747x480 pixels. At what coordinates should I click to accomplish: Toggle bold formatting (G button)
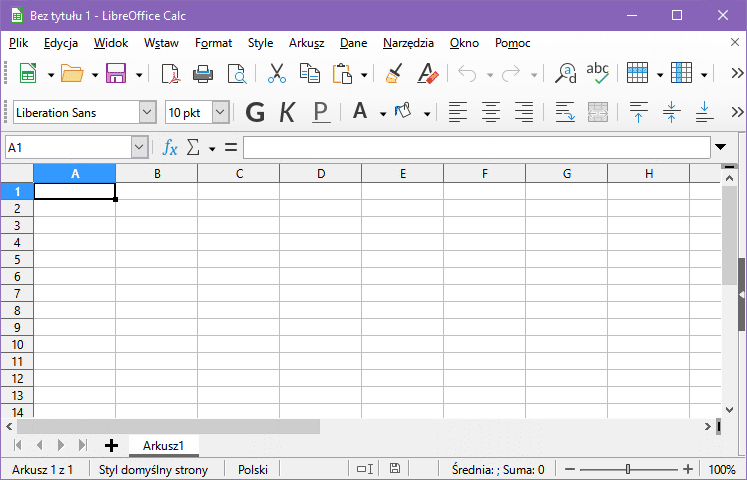(x=255, y=112)
